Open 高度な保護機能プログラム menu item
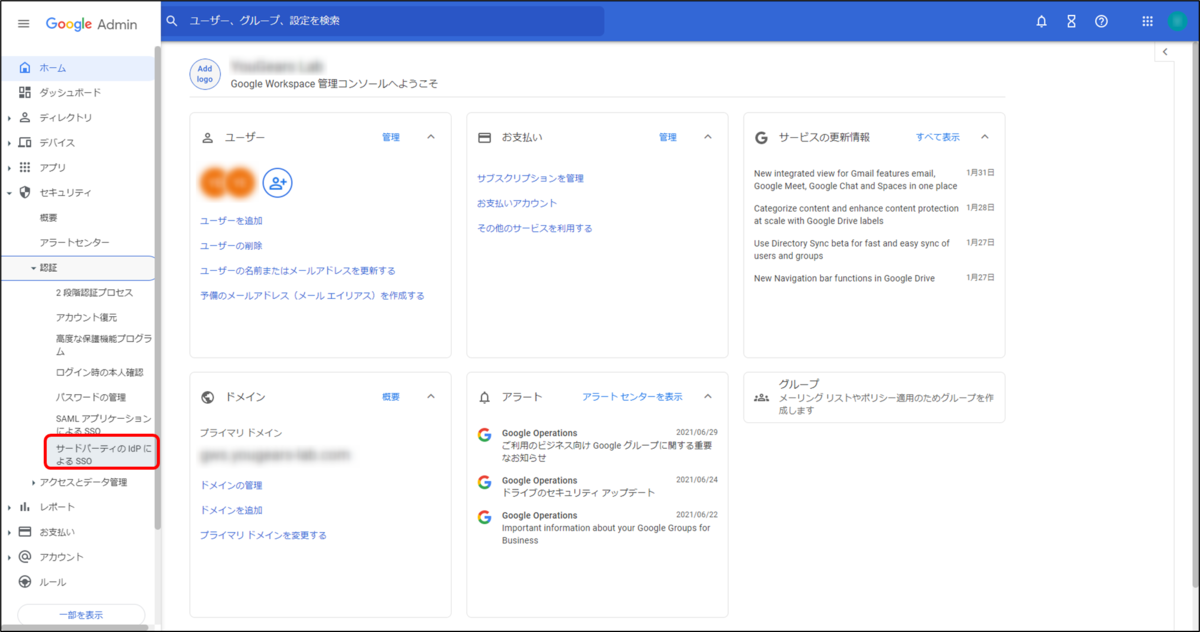 tap(104, 346)
